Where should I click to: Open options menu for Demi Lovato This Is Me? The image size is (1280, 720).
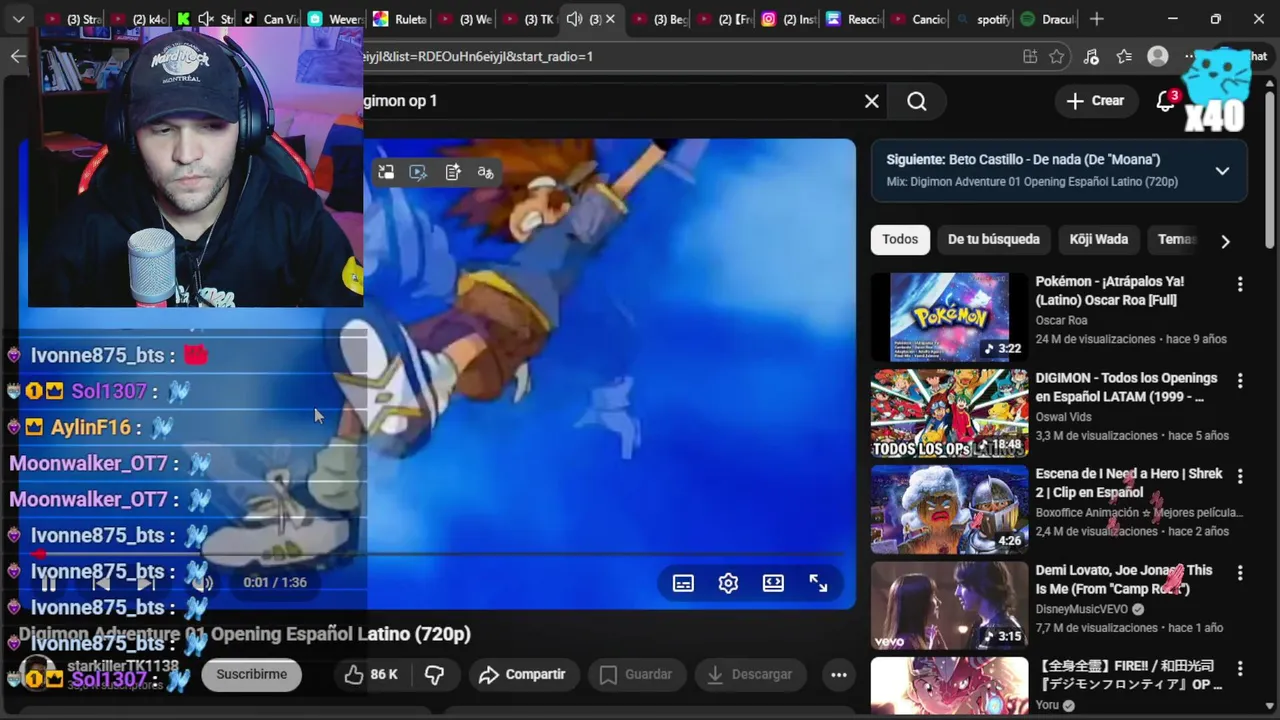pos(1240,573)
